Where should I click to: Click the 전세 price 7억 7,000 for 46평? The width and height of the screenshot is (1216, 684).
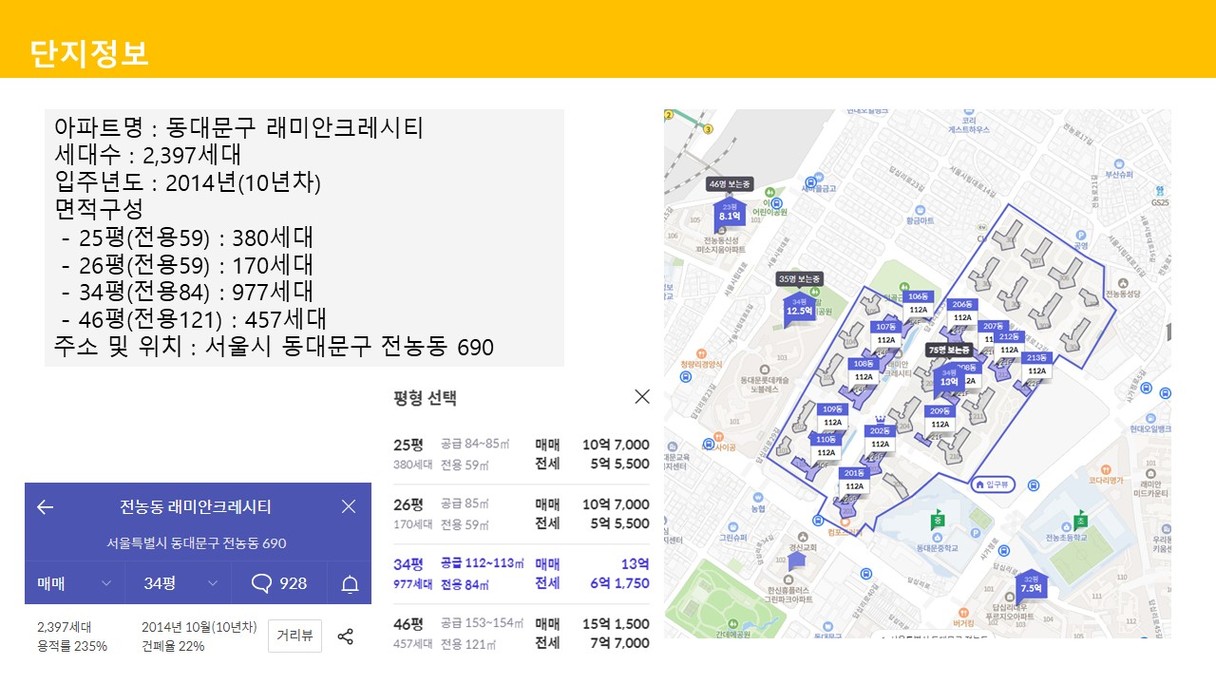pyautogui.click(x=620, y=643)
